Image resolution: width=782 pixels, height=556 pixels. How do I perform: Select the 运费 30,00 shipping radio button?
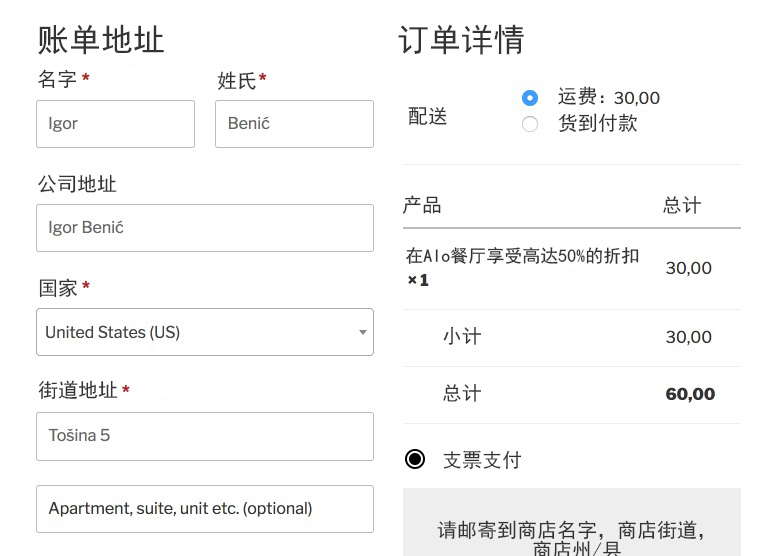pyautogui.click(x=530, y=98)
